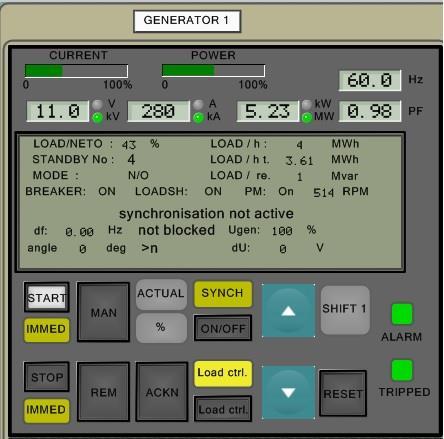Click the up arrow button

point(288,311)
